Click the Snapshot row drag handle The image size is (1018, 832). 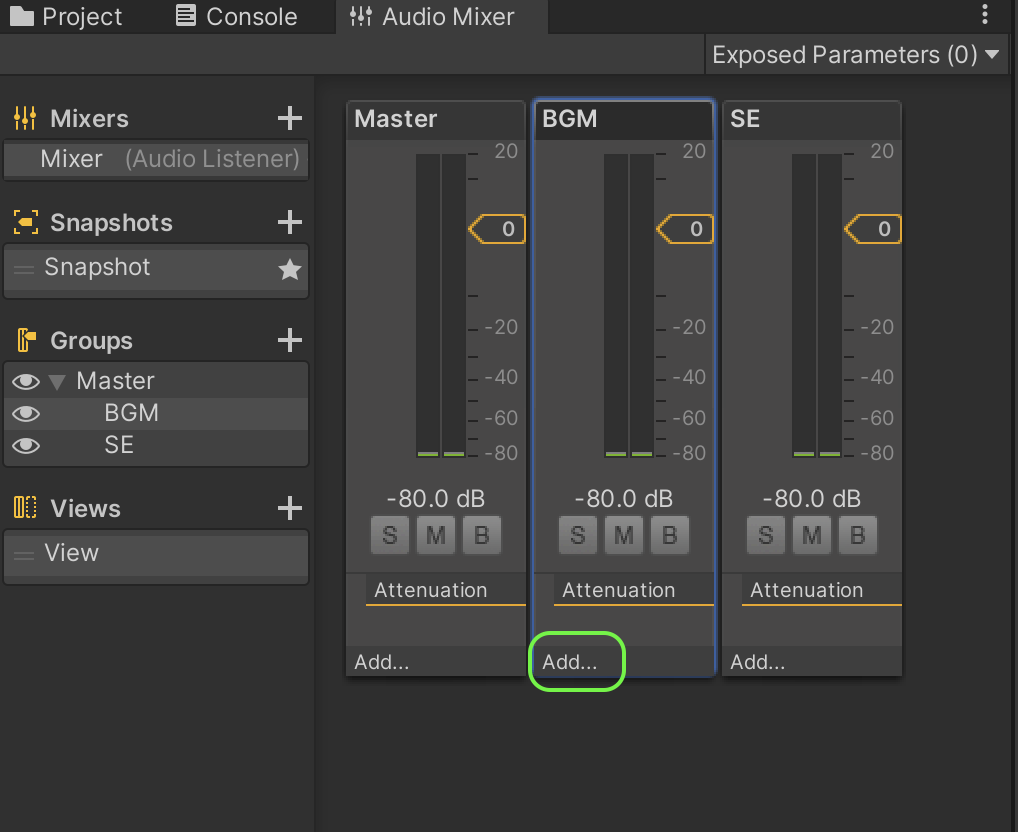24,270
